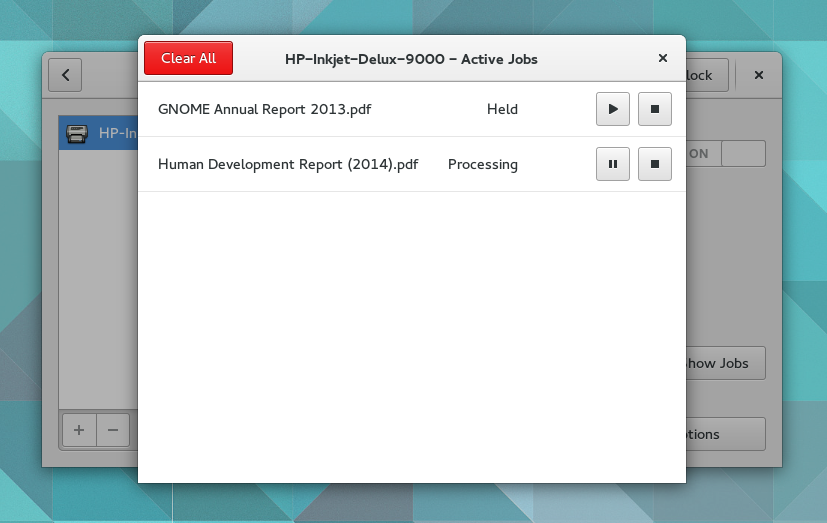This screenshot has height=523, width=827.
Task: Open printer Options button in background window
Action: [726, 434]
